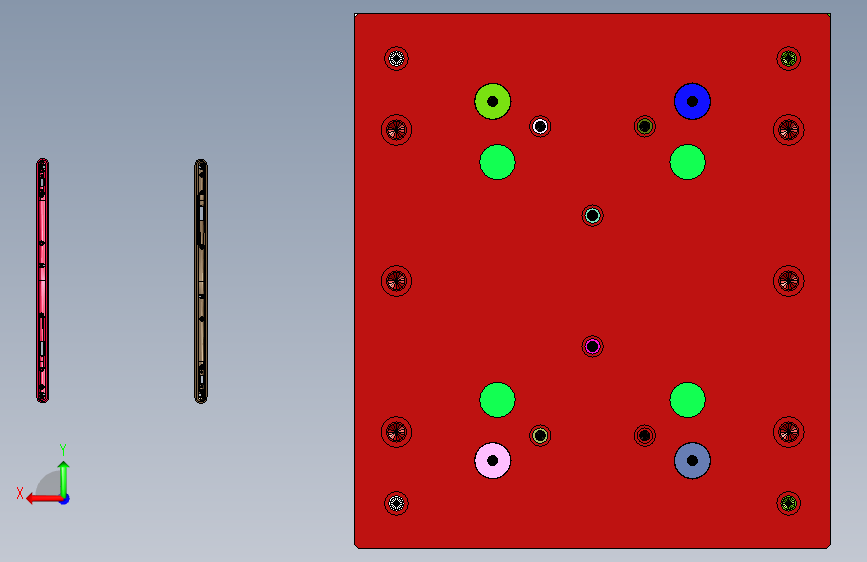Select the small hole with cyan ring
The height and width of the screenshot is (562, 867).
pyautogui.click(x=592, y=215)
